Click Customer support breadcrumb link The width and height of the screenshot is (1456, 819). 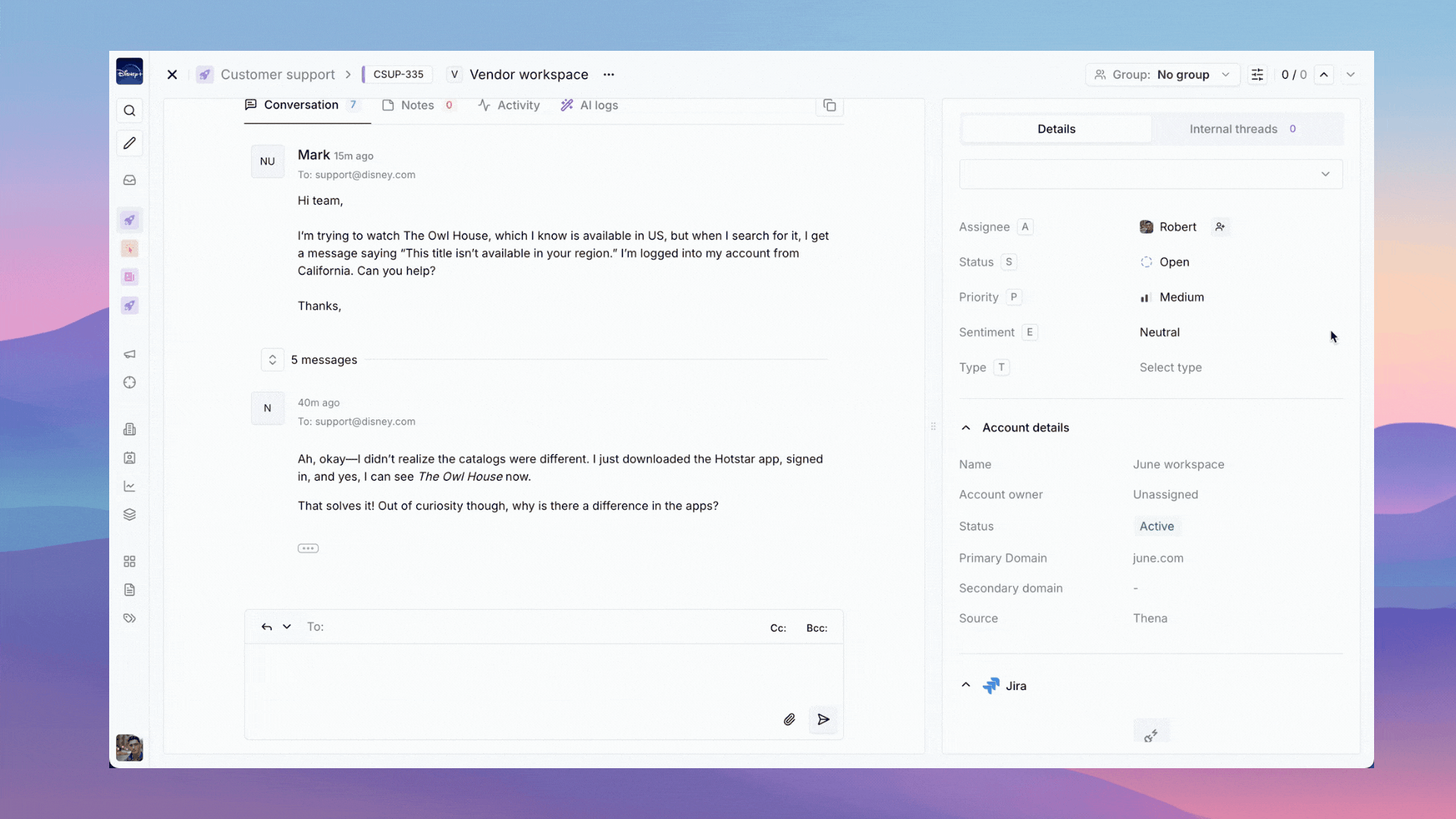(x=278, y=74)
